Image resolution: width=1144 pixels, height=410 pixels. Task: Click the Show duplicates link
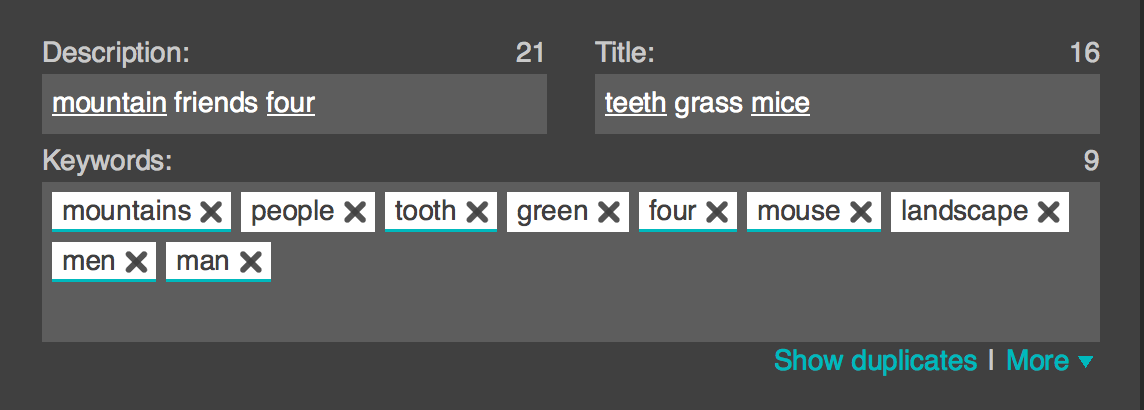(875, 361)
